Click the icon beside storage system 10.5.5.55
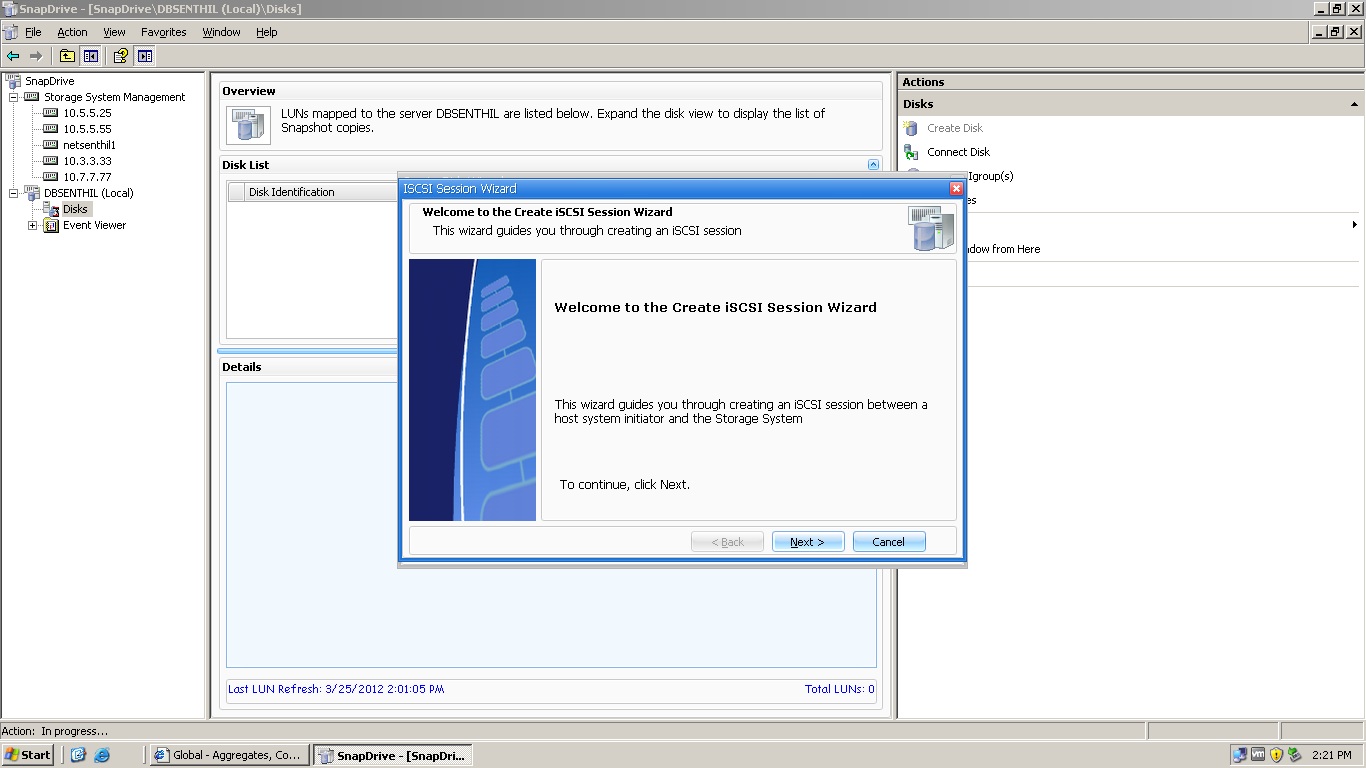This screenshot has width=1366, height=768. [51, 129]
